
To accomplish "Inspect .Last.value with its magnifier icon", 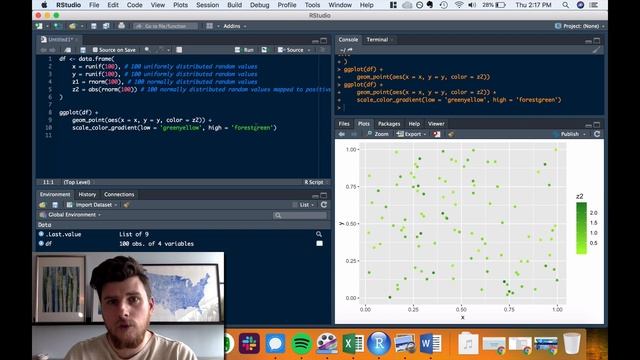I will [319, 234].
